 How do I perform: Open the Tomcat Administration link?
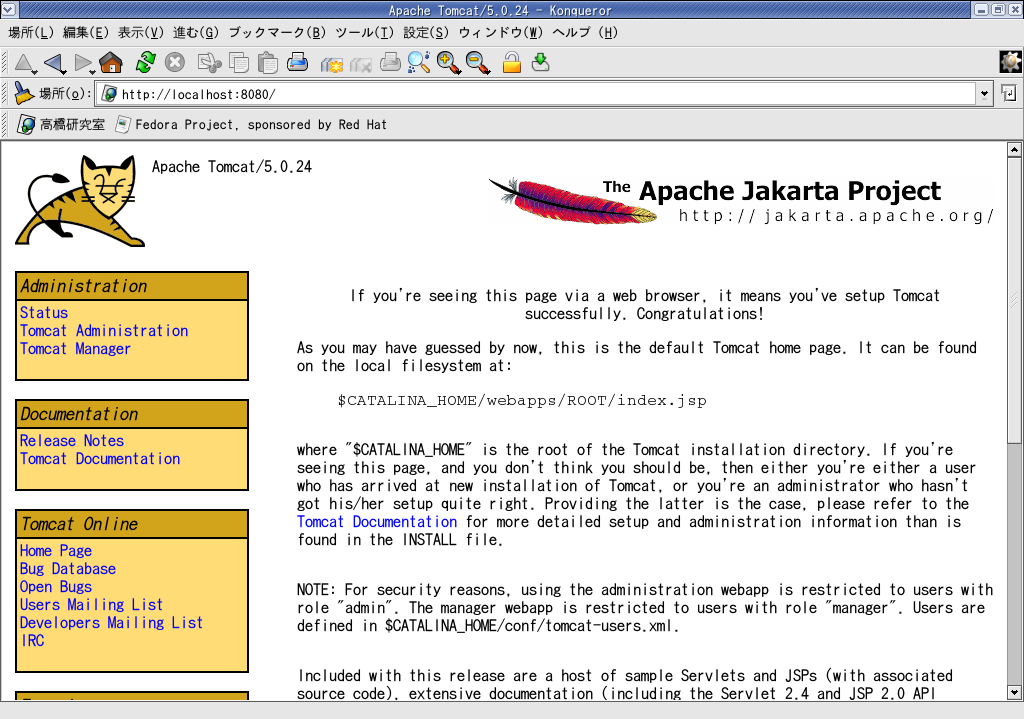pyautogui.click(x=104, y=331)
